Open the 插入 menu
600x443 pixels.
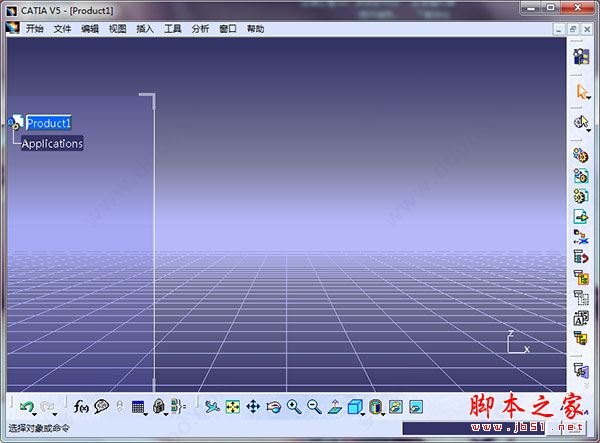(x=145, y=29)
